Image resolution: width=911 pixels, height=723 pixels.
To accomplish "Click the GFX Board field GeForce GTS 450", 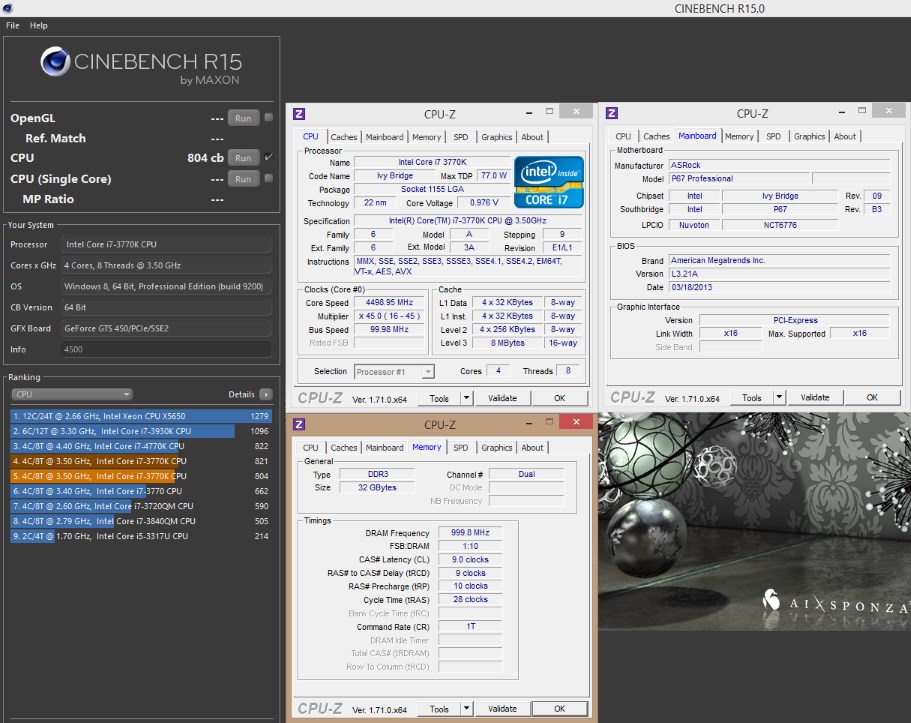I will point(166,328).
